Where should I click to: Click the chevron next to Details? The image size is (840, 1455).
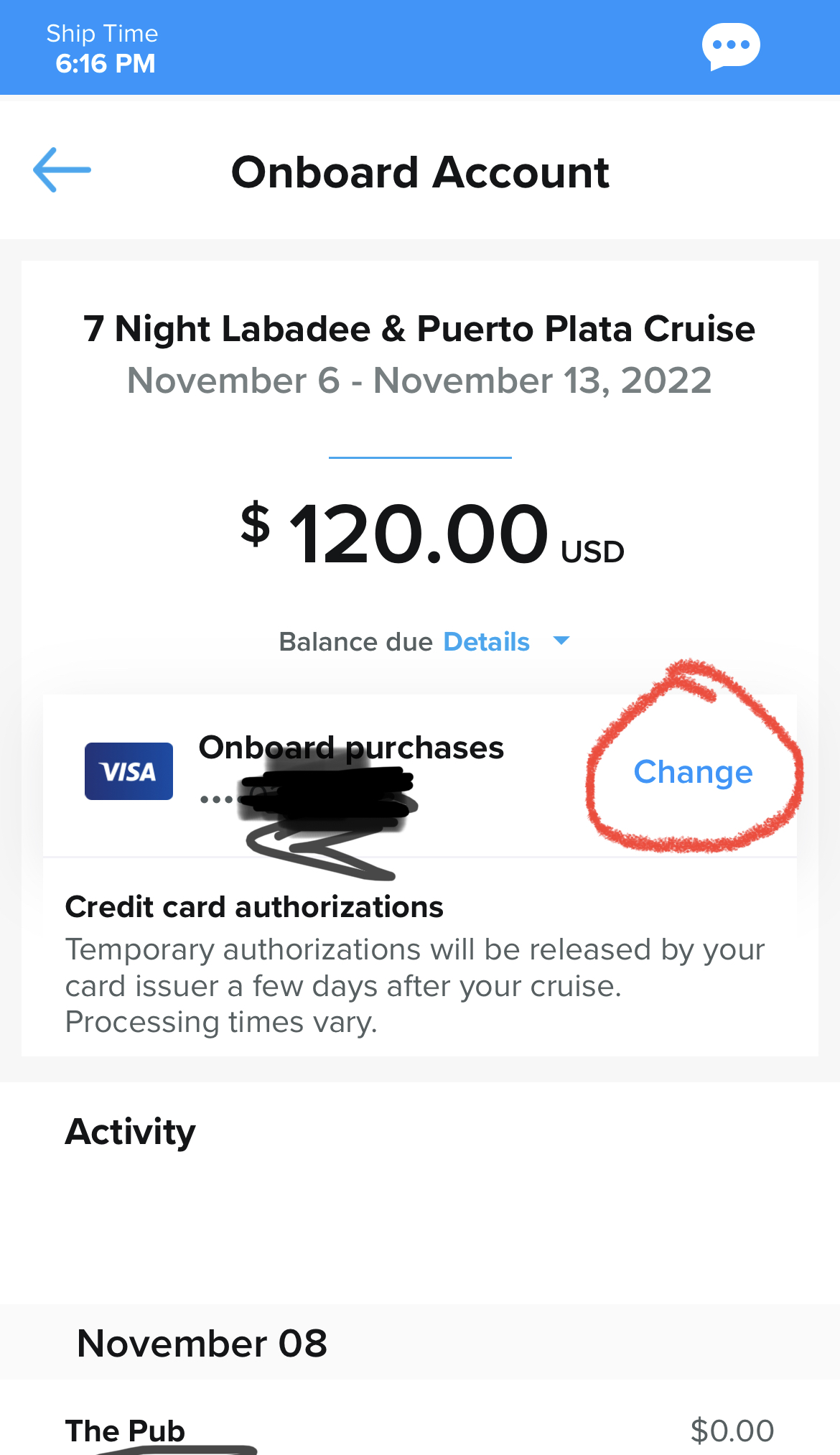click(562, 641)
